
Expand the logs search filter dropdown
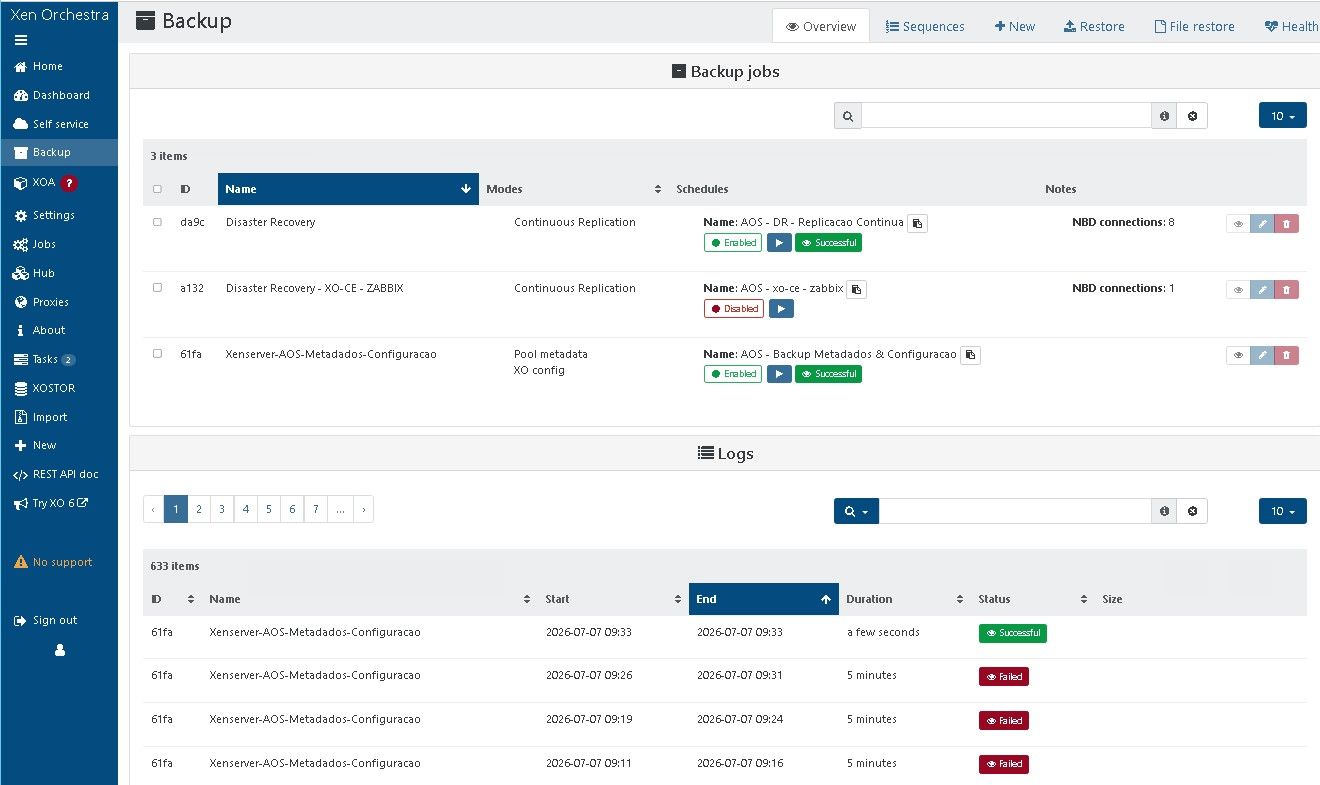point(856,511)
